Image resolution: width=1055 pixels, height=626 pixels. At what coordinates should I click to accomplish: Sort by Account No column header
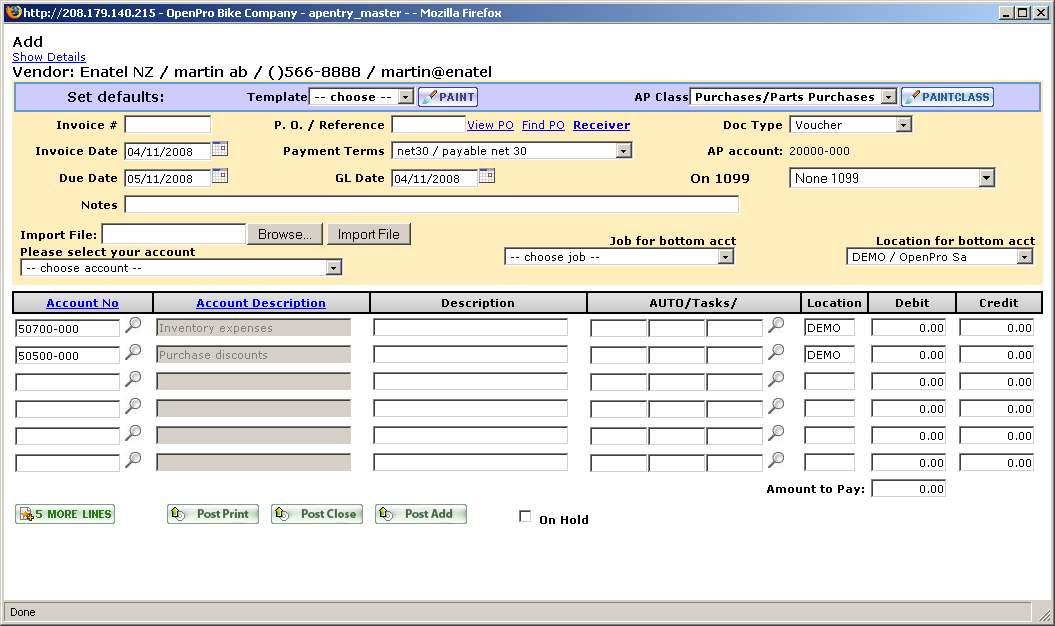[82, 303]
